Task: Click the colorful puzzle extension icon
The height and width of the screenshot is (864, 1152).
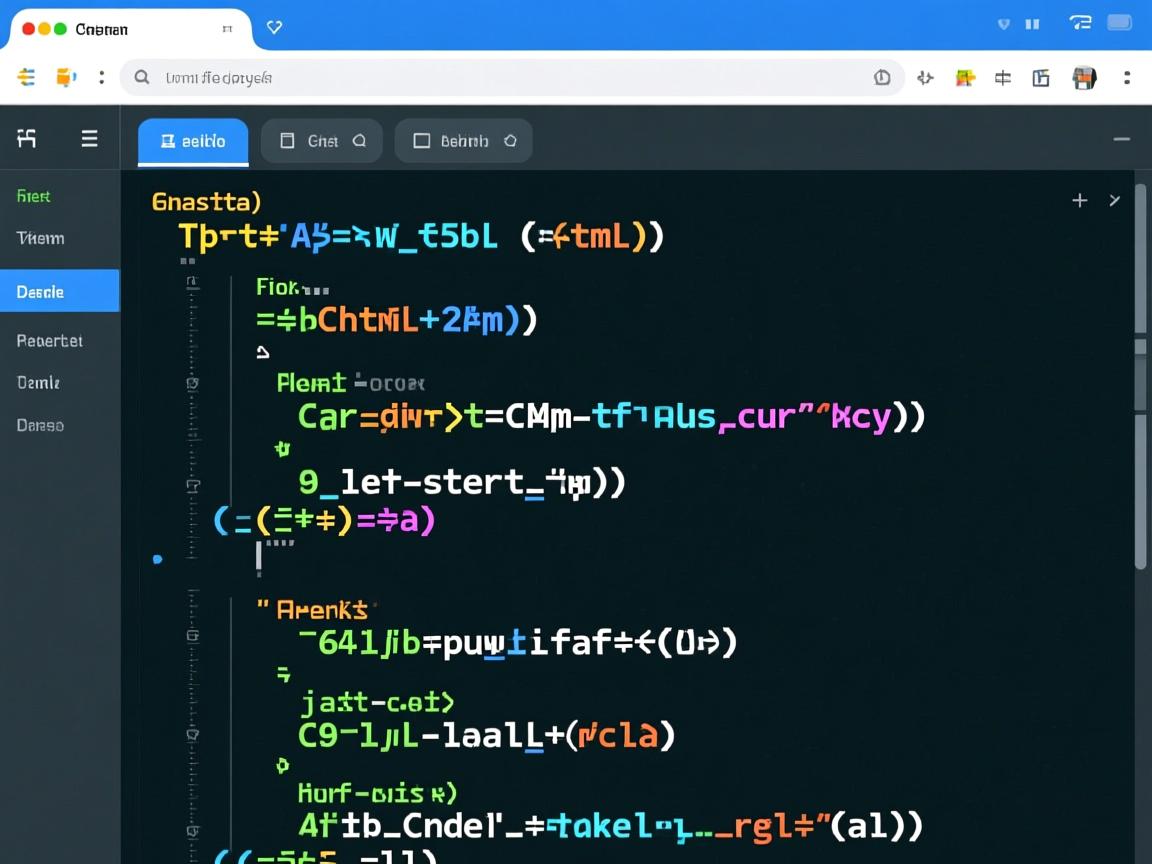Action: (965, 78)
